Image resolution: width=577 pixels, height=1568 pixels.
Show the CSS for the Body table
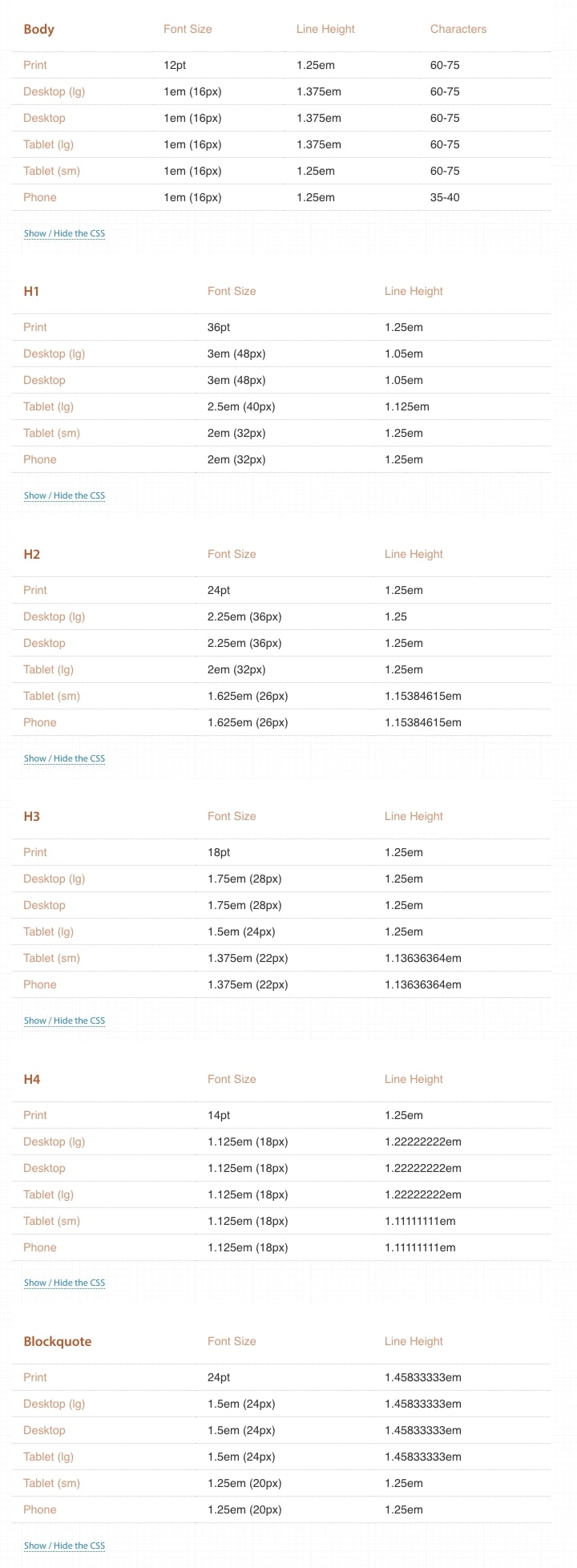[64, 233]
